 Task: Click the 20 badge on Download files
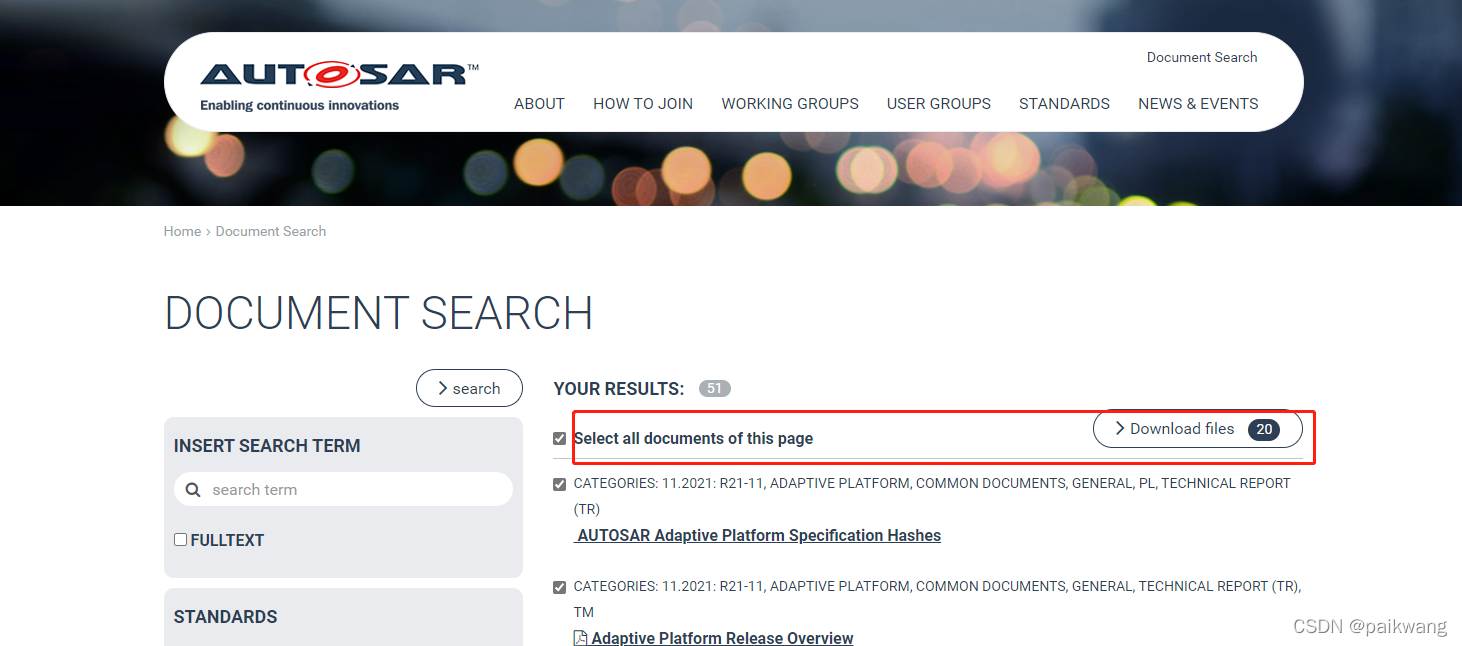pyautogui.click(x=1264, y=429)
